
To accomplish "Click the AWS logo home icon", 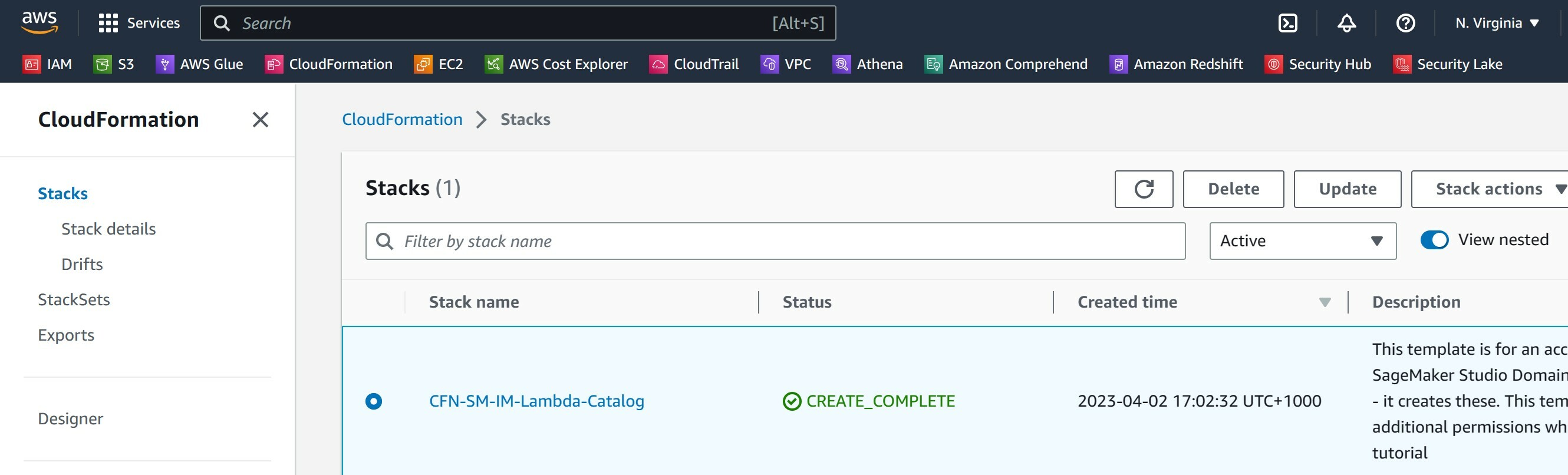I will [x=39, y=22].
